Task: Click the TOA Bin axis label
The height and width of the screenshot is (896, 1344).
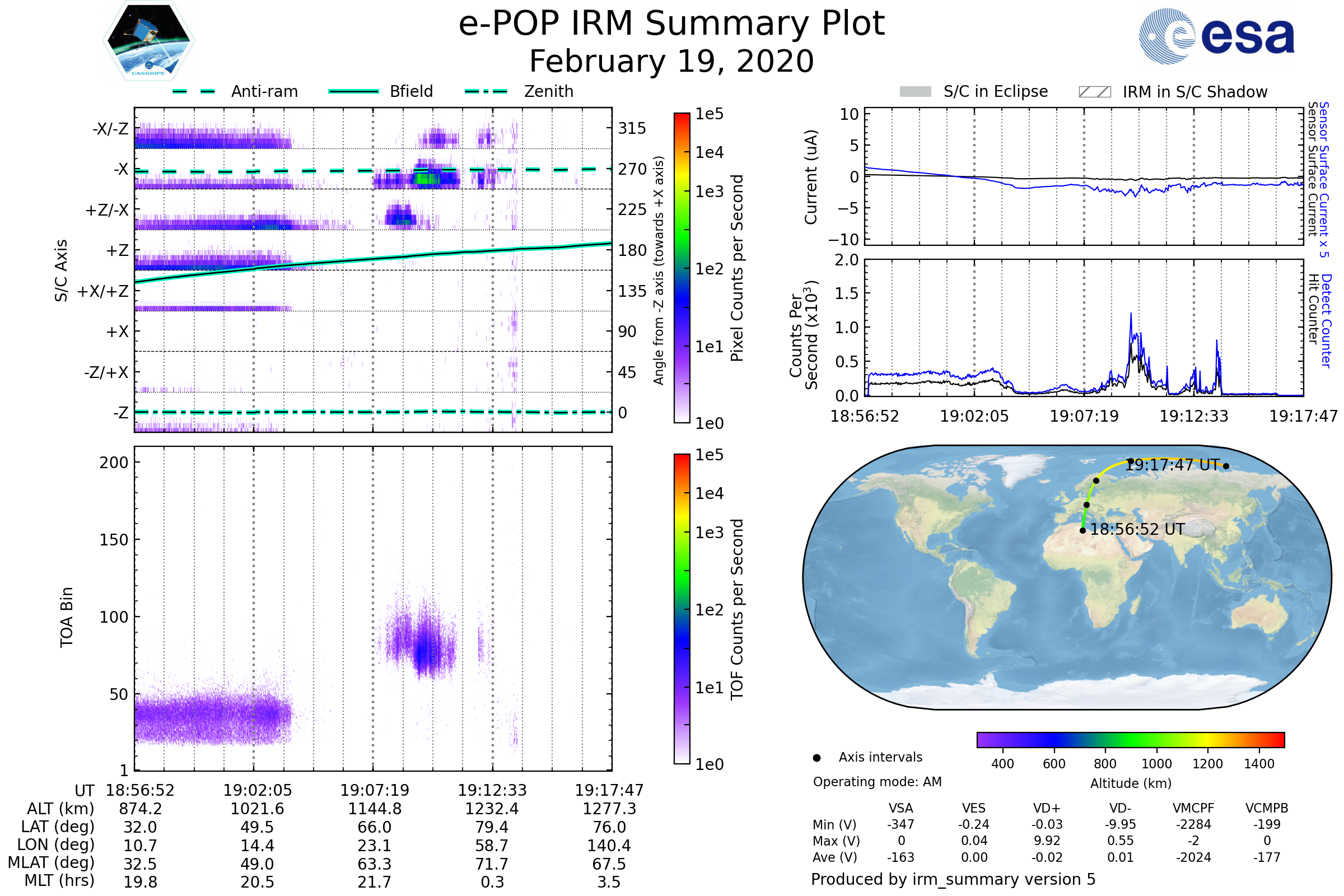Action: (67, 617)
